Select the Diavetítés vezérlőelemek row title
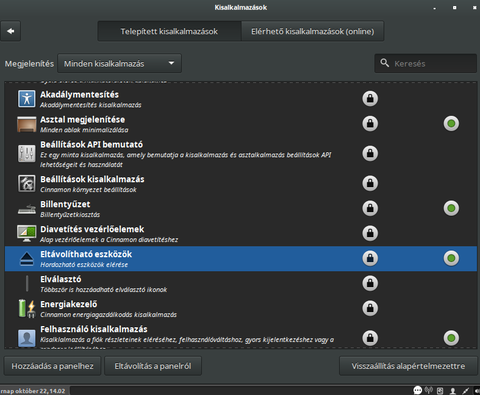The height and width of the screenshot is (395, 480). tap(92, 229)
